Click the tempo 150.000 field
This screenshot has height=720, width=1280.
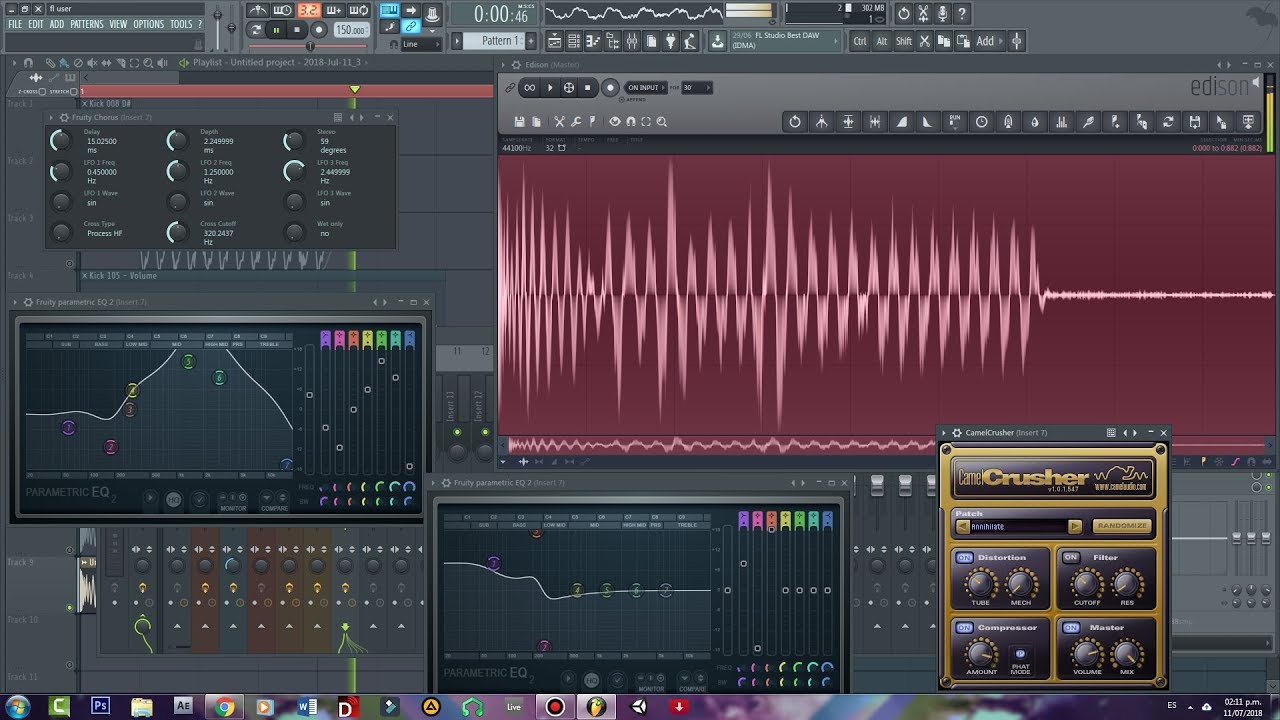(x=350, y=30)
